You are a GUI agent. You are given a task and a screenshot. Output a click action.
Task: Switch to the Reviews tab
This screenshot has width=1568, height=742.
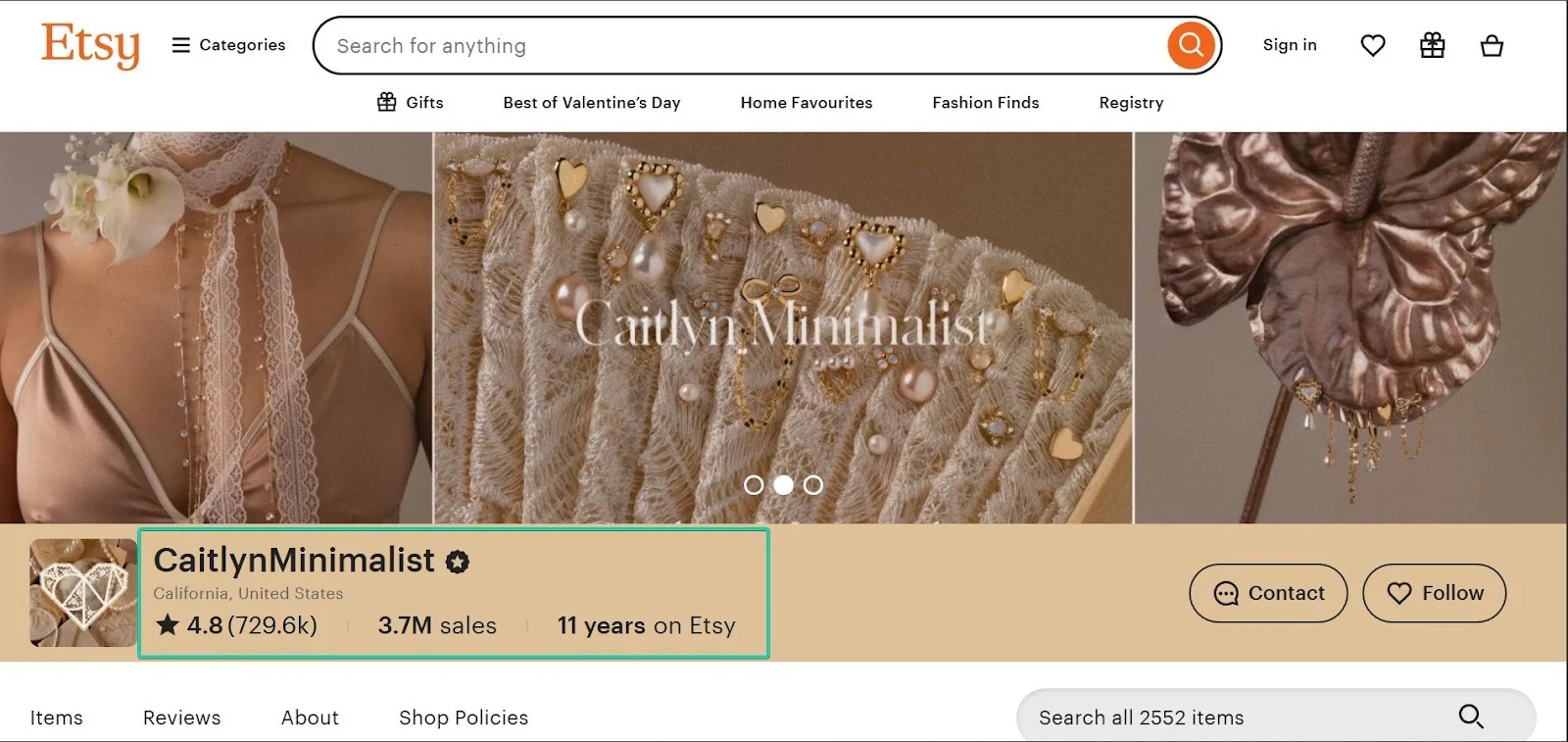pyautogui.click(x=182, y=717)
